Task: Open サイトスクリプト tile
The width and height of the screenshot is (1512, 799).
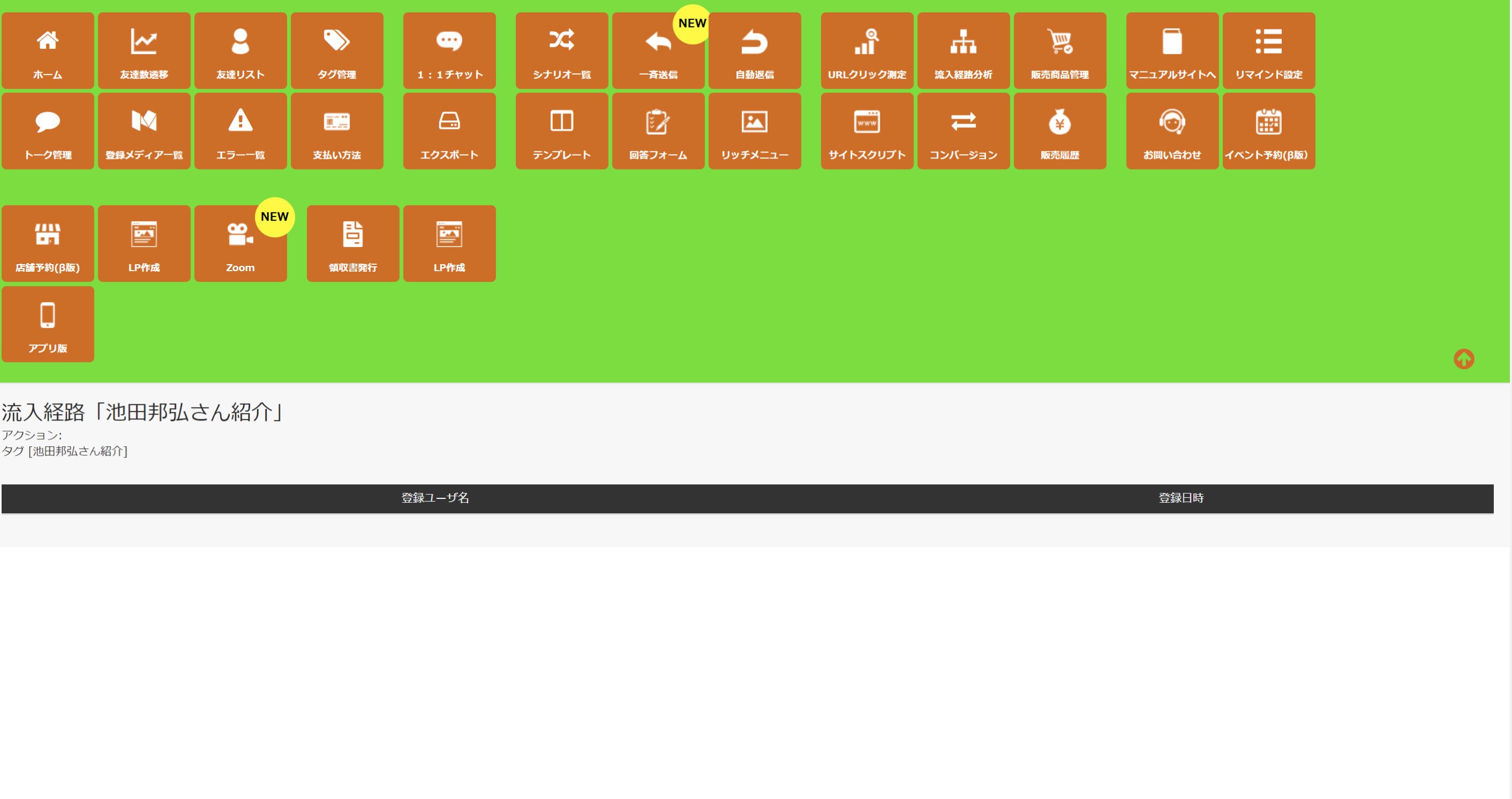Action: [x=867, y=131]
